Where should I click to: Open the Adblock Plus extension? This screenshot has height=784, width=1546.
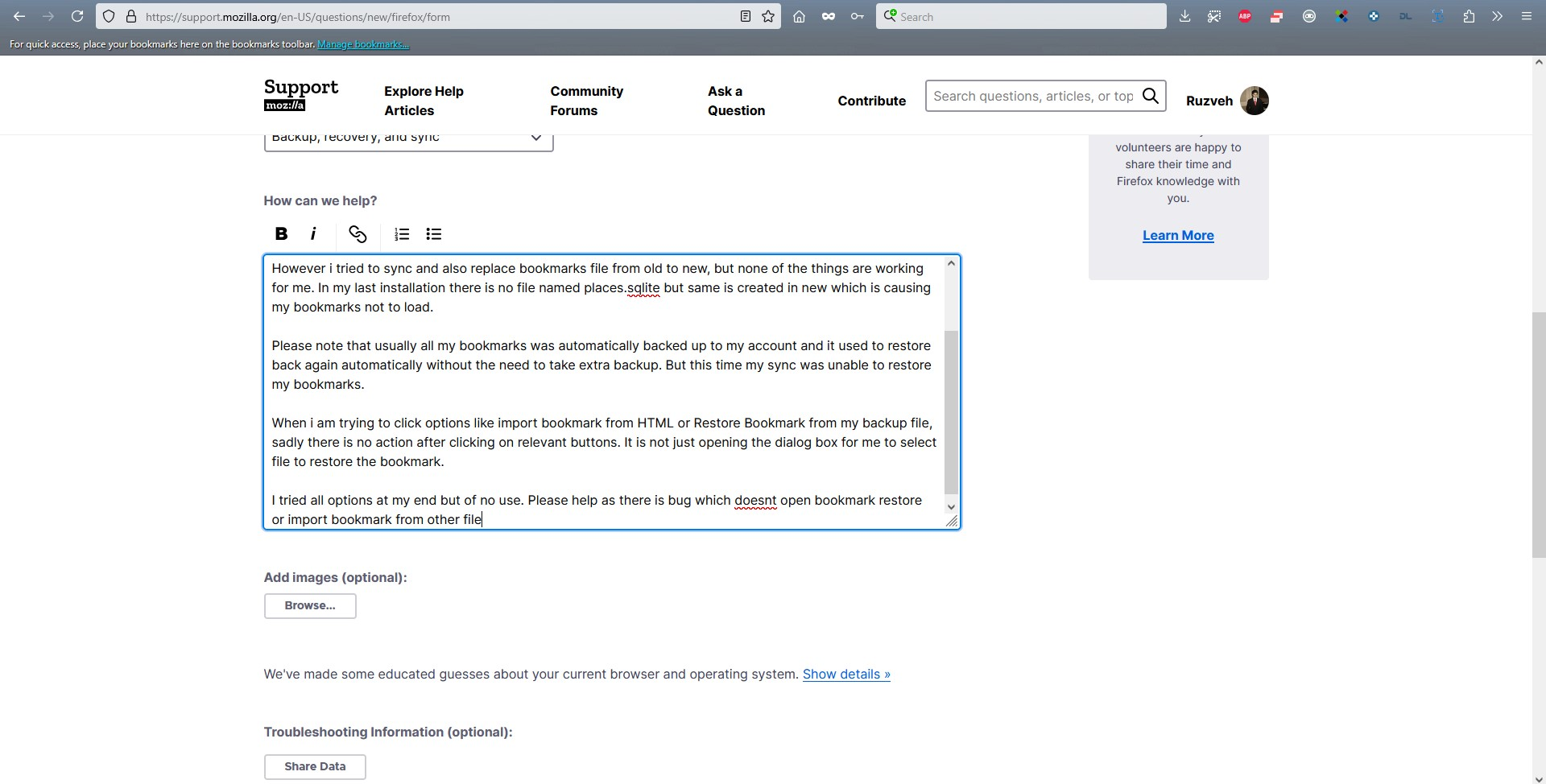(x=1245, y=16)
